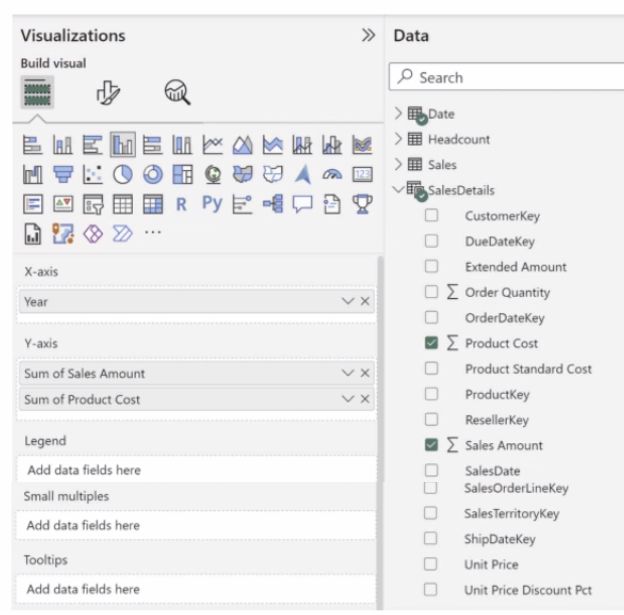The image size is (624, 615).
Task: Select the donut chart visual
Action: pos(152,174)
